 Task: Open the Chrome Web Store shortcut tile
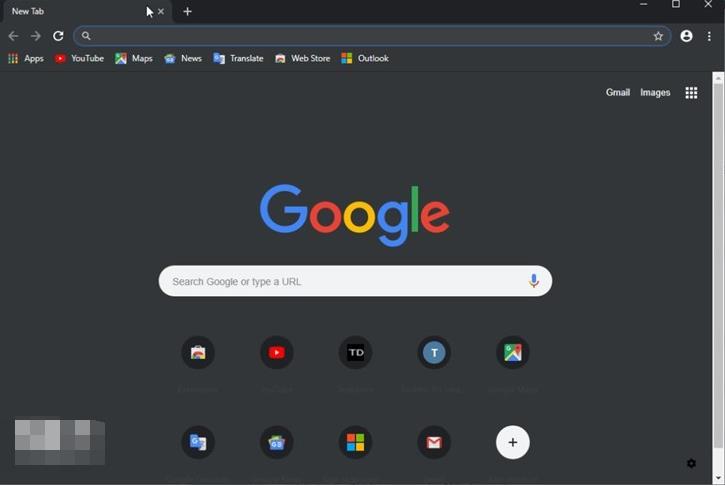pos(198,352)
